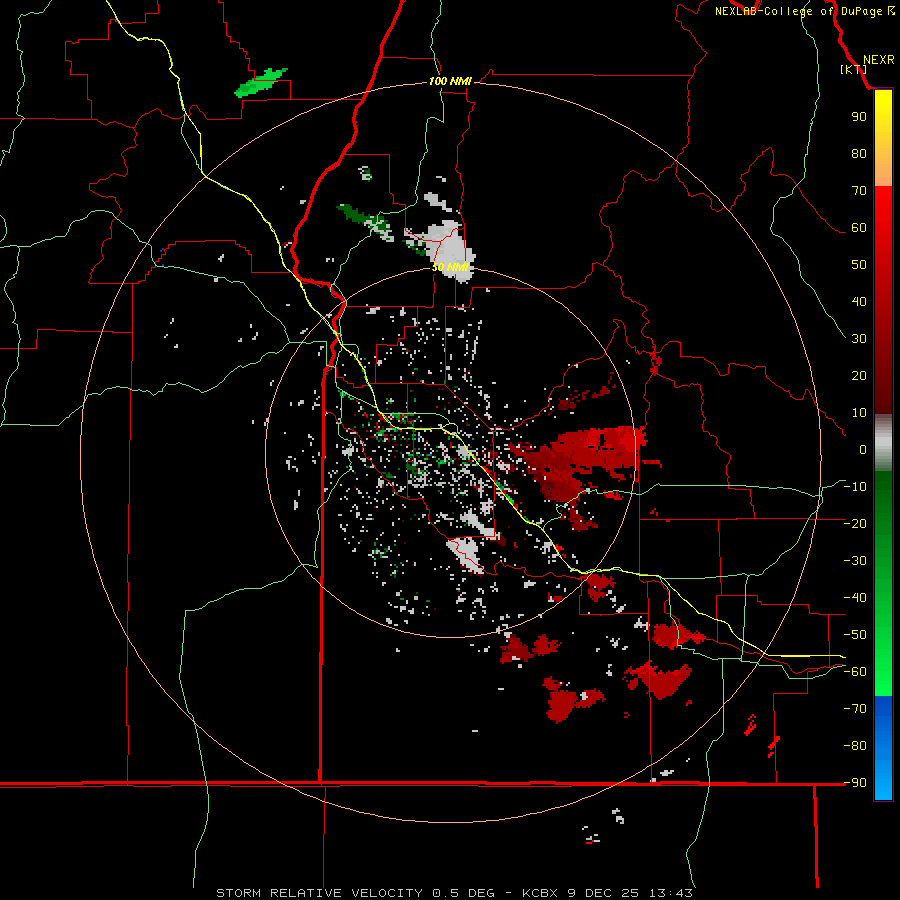Select the -40 knots scale label

click(x=855, y=598)
